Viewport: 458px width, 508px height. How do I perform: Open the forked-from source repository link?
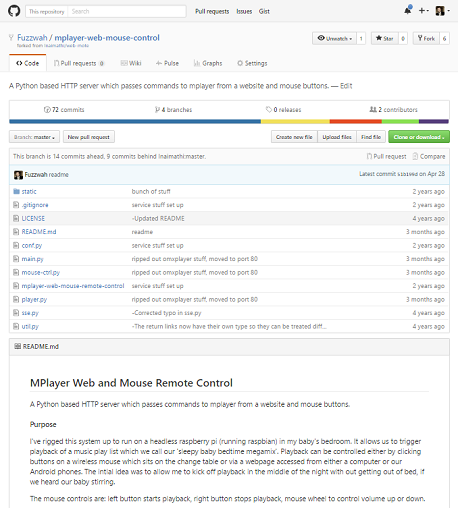pos(67,46)
